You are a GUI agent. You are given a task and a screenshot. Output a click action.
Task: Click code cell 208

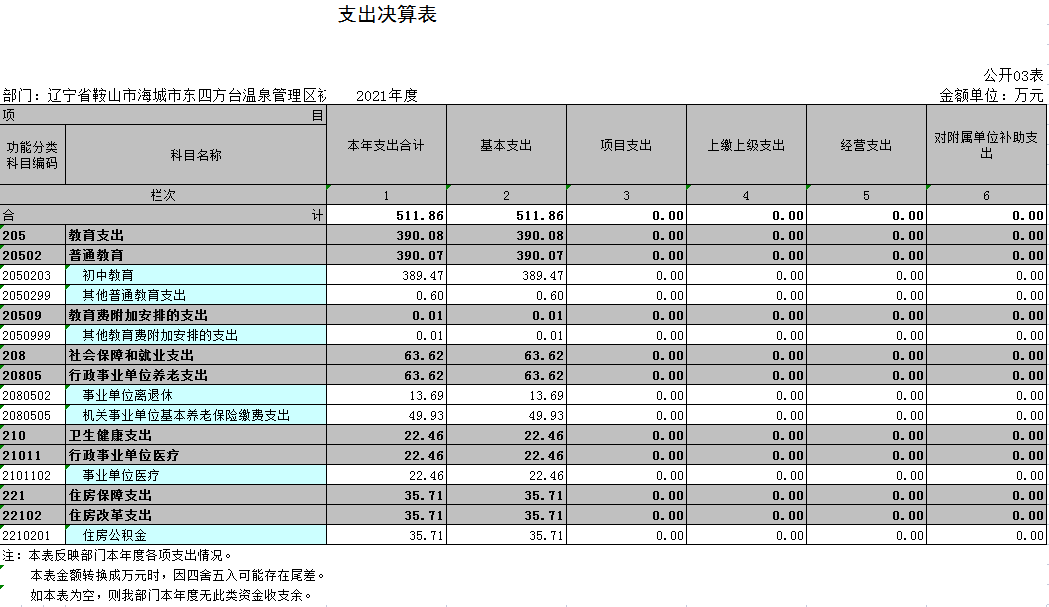tap(32, 355)
